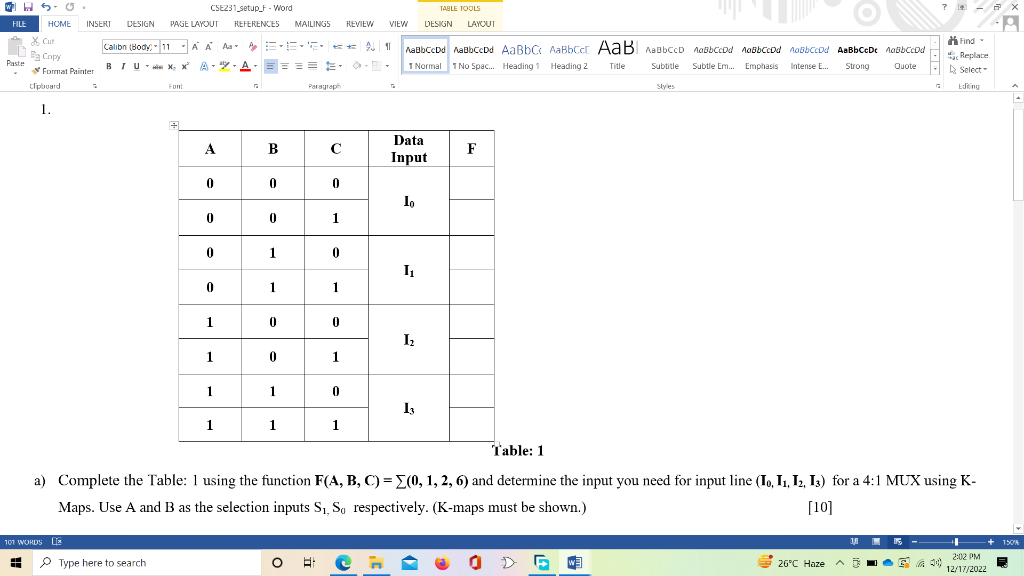1024x576 pixels.
Task: Toggle italic formatting
Action: pyautogui.click(x=122, y=66)
